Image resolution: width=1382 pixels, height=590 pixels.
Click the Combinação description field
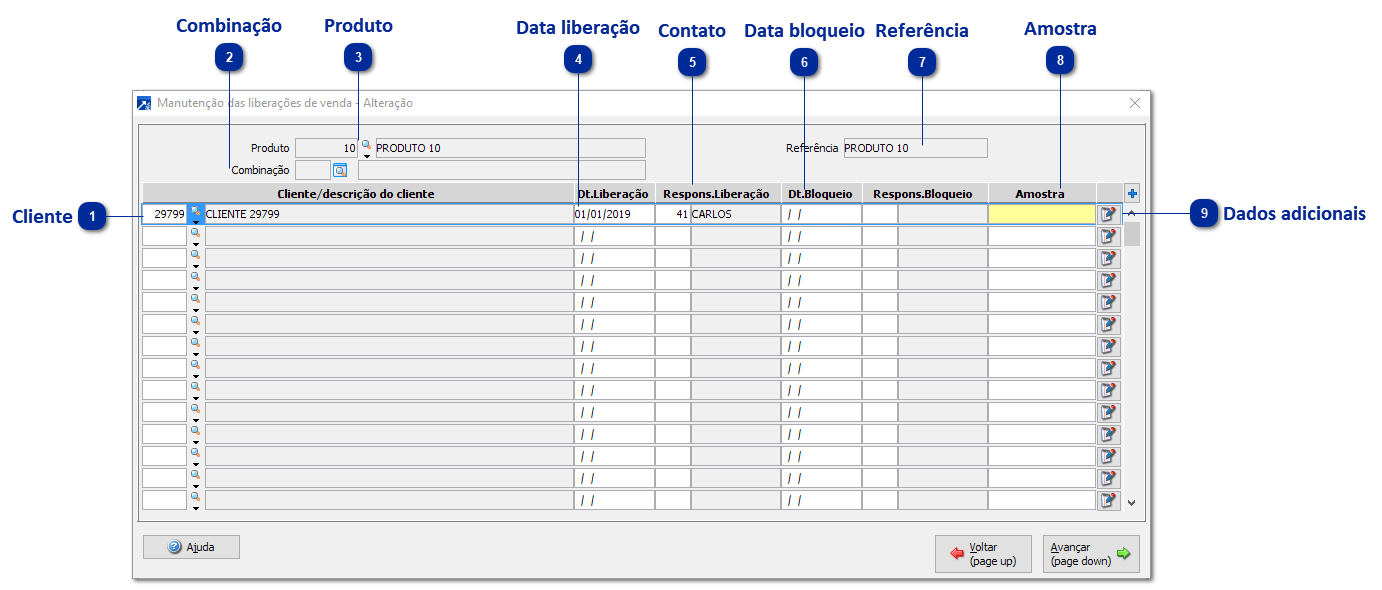point(502,170)
